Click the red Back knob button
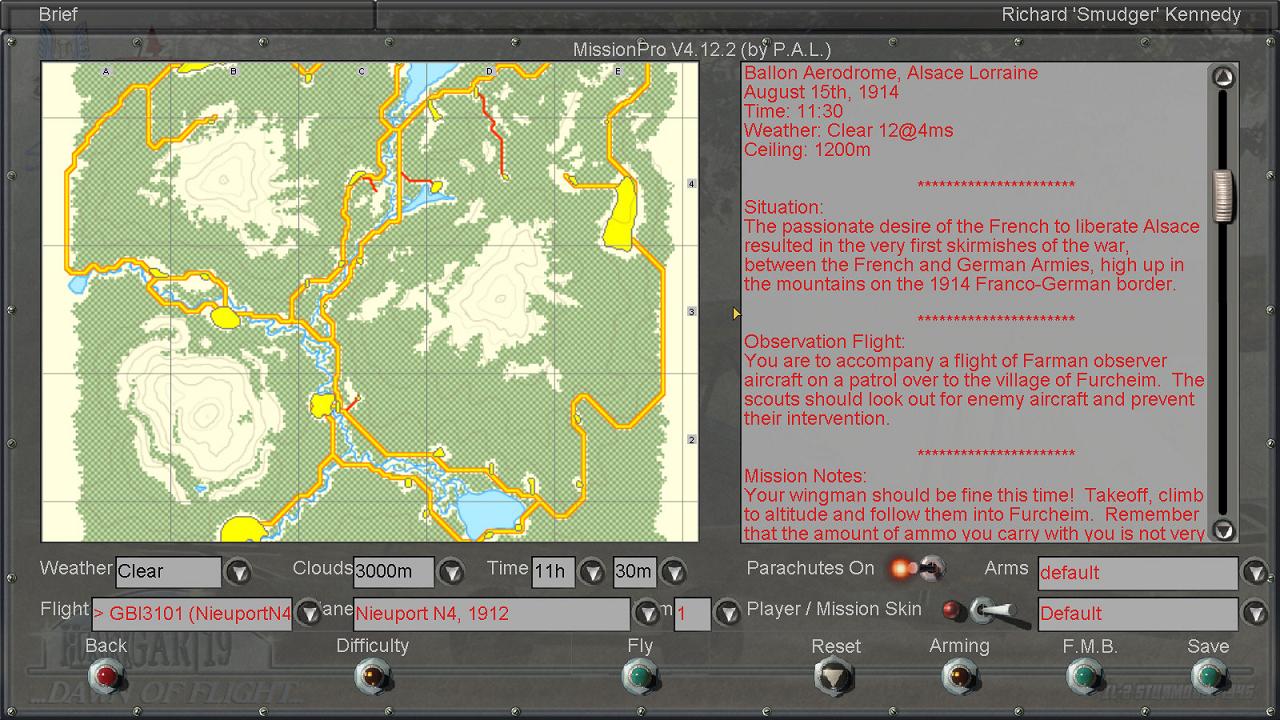Viewport: 1280px width, 720px height. click(106, 677)
